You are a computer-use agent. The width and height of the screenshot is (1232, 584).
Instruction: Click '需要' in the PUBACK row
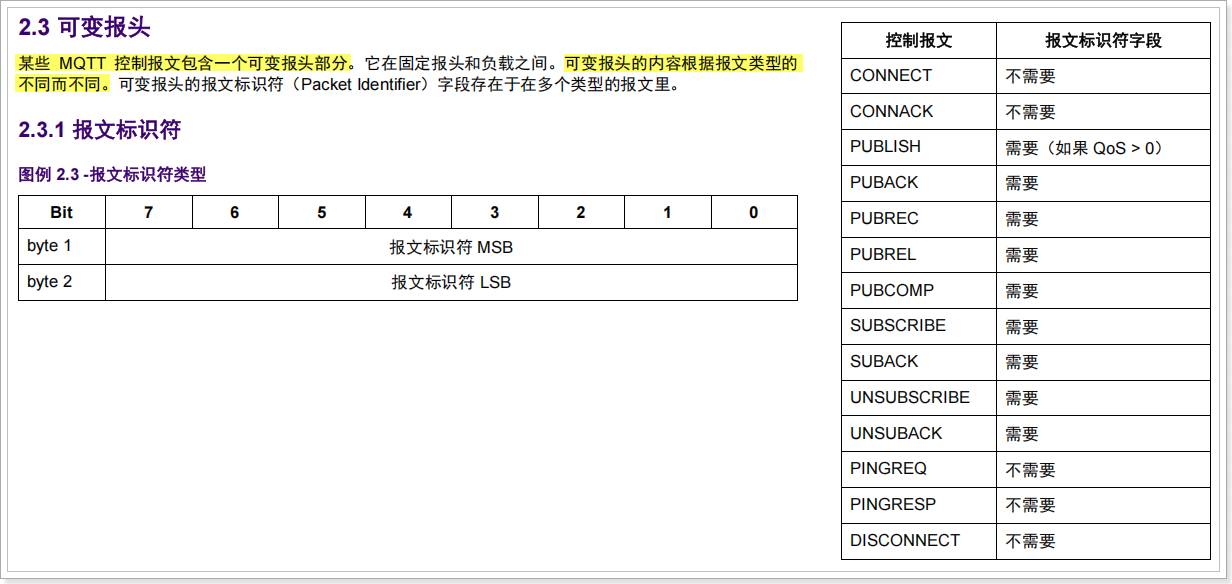(x=1022, y=184)
